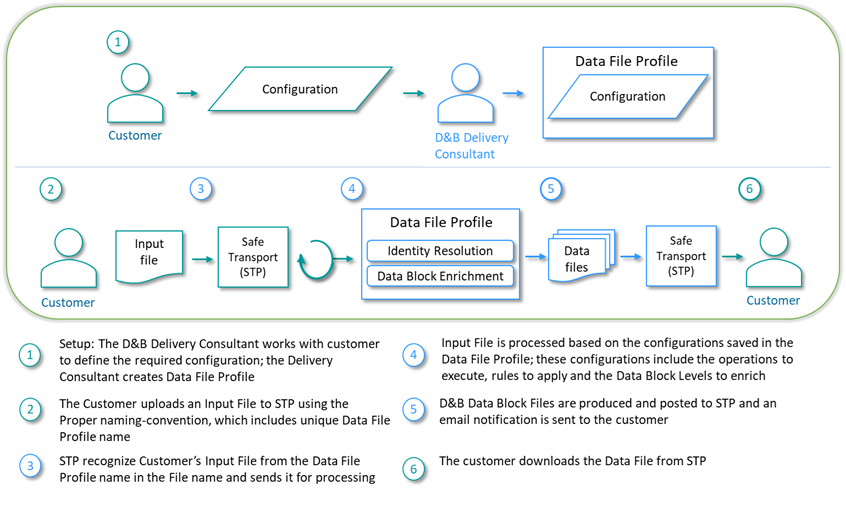This screenshot has height=507, width=846.
Task: Click legend text 'The customer downloads the Data File'
Action: 572,461
